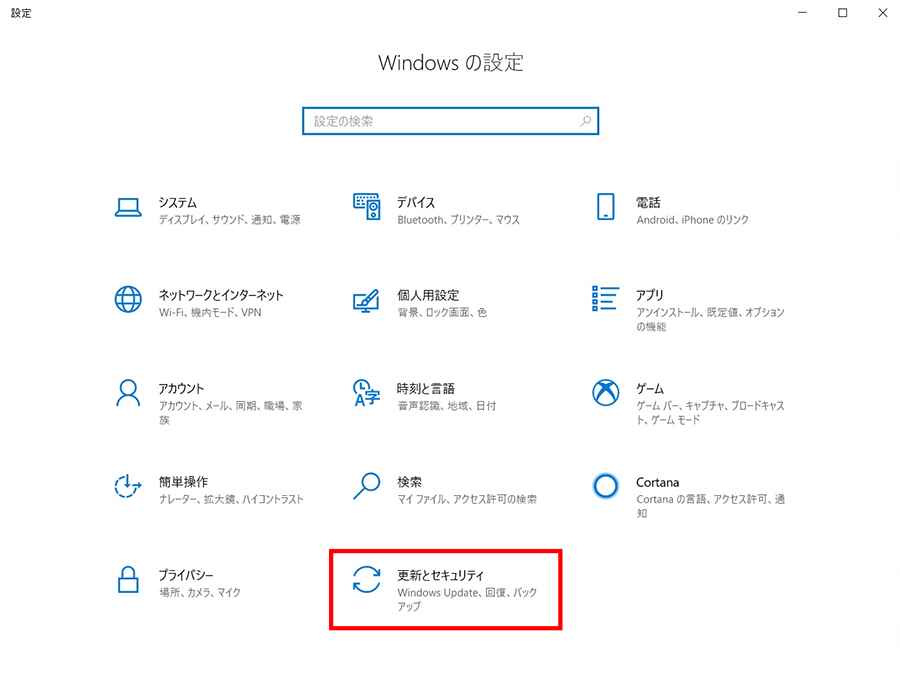
Task: Click the text Bluetooth、プリンター、マウス
Action: 459,220
